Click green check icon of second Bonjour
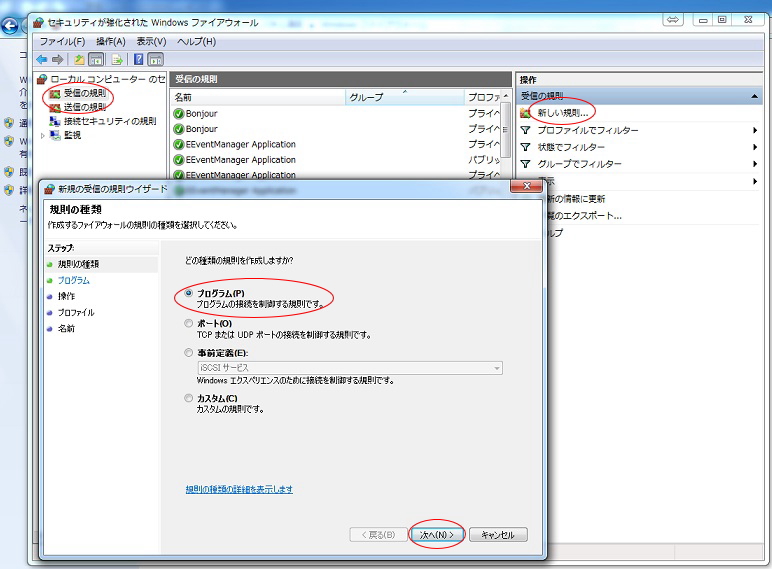Viewport: 772px width, 569px height. [x=179, y=129]
